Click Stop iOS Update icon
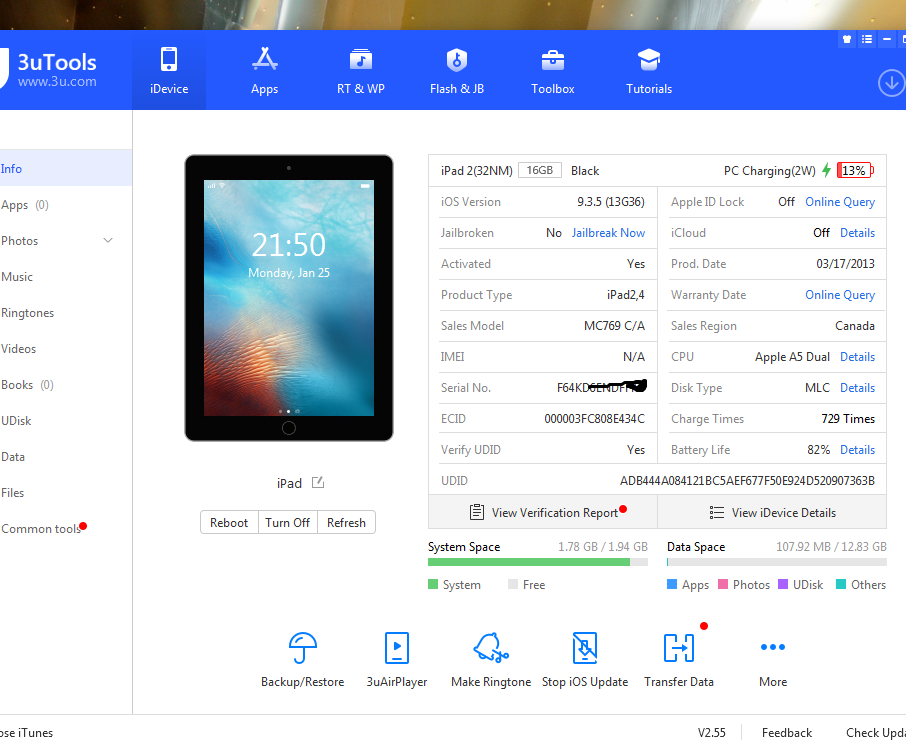The width and height of the screenshot is (906, 740). click(x=585, y=648)
